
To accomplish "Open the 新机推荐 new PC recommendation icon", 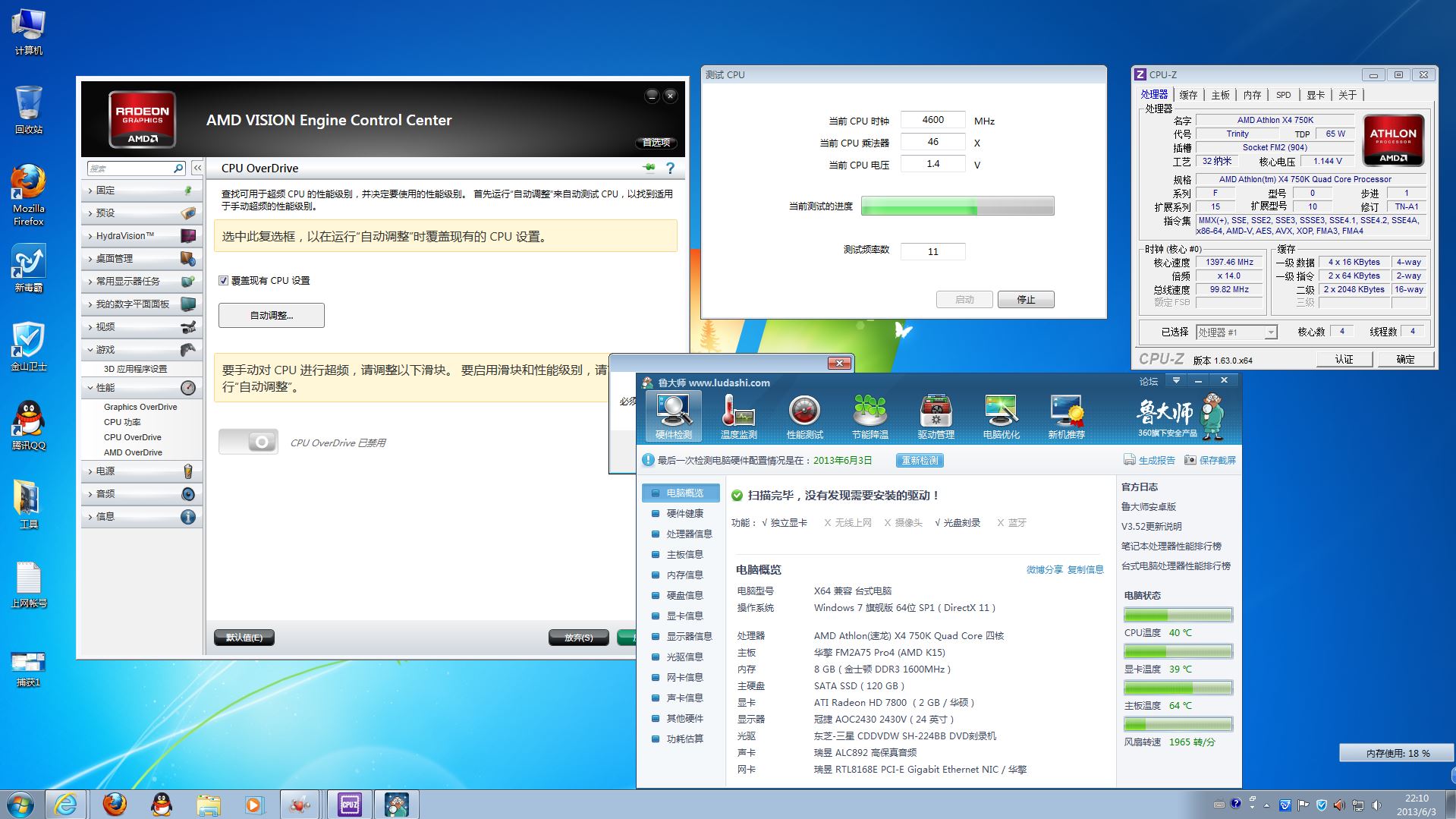I will (1066, 416).
